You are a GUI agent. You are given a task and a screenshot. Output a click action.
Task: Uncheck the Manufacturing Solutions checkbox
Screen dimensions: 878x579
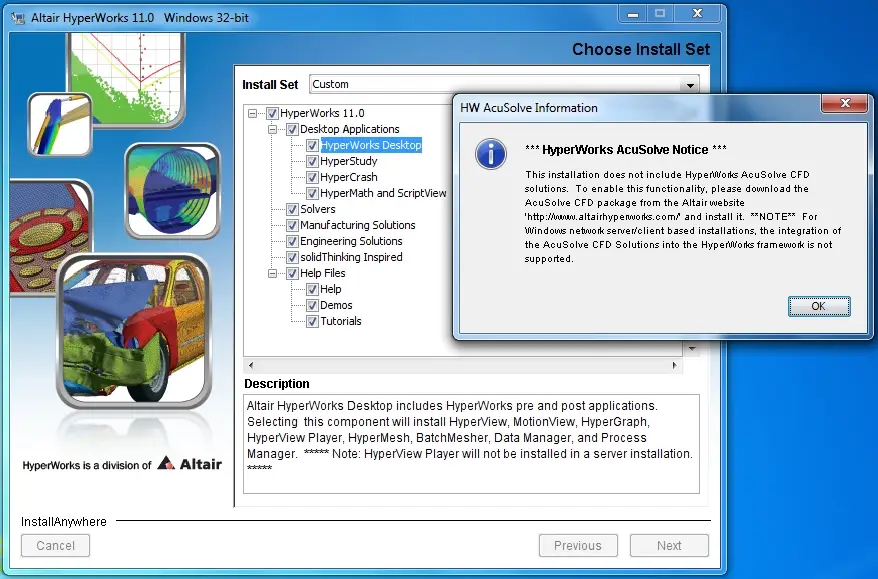point(292,226)
